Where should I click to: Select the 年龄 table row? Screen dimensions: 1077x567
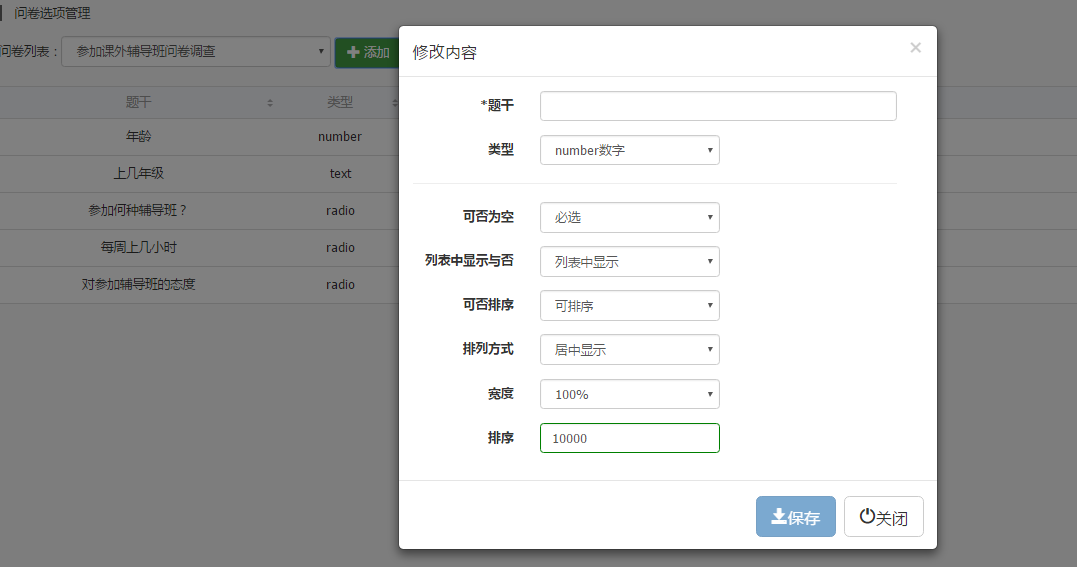click(x=139, y=136)
